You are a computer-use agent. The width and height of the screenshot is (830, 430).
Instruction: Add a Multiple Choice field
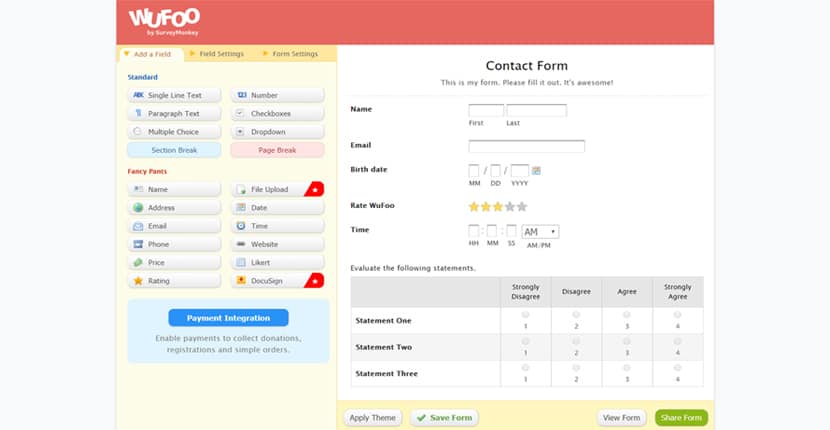point(174,132)
